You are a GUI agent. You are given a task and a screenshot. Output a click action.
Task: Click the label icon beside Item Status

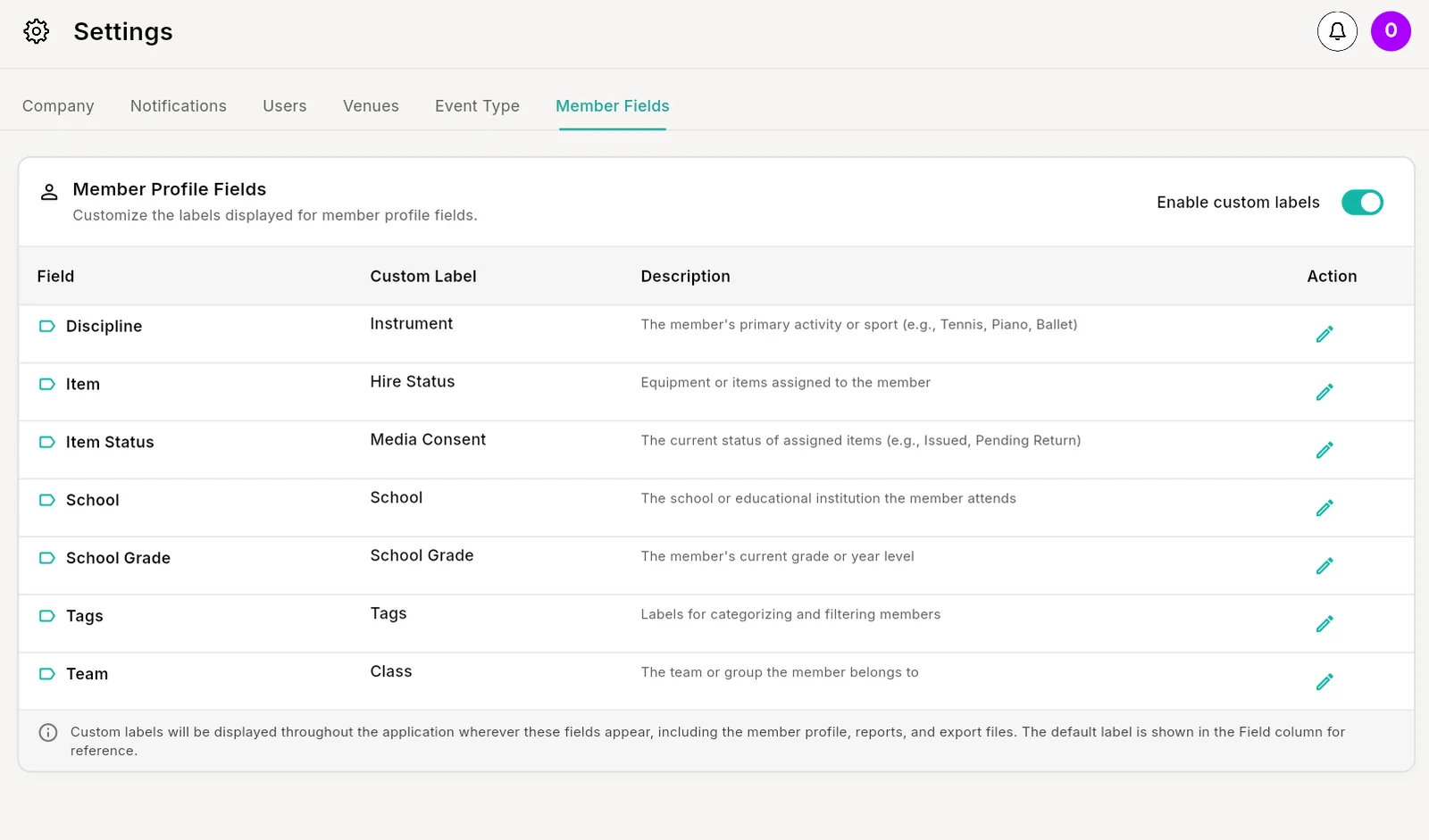pyautogui.click(x=47, y=443)
